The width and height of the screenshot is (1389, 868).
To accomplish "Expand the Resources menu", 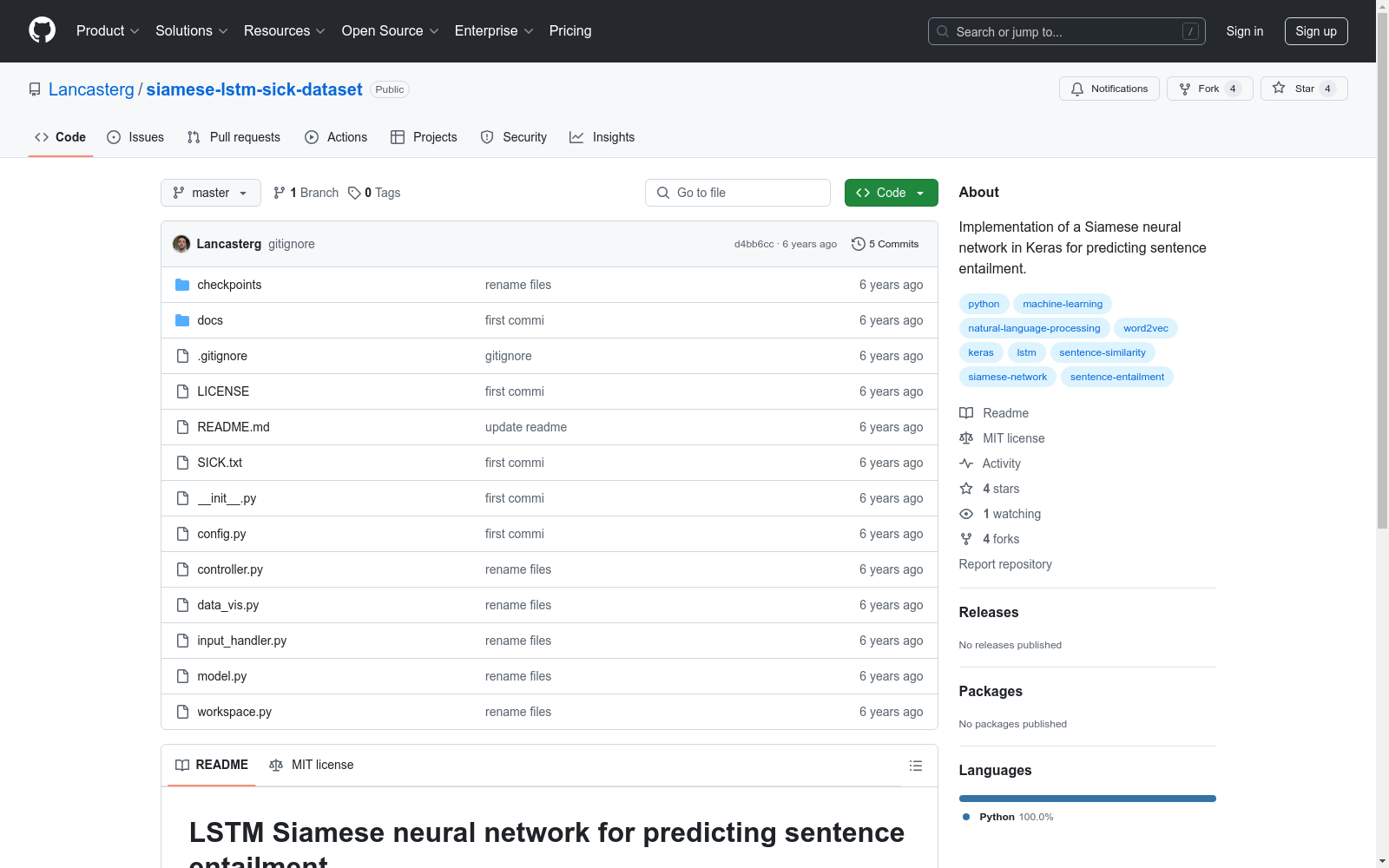I will click(285, 30).
